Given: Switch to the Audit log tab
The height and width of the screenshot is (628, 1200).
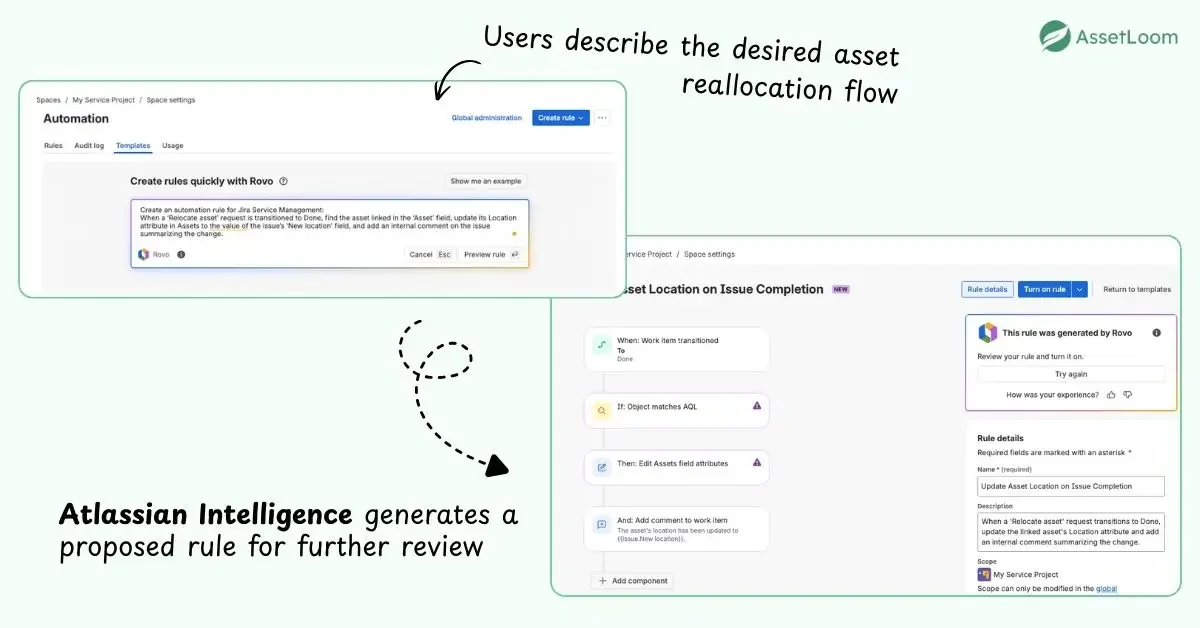Looking at the screenshot, I should (x=89, y=146).
